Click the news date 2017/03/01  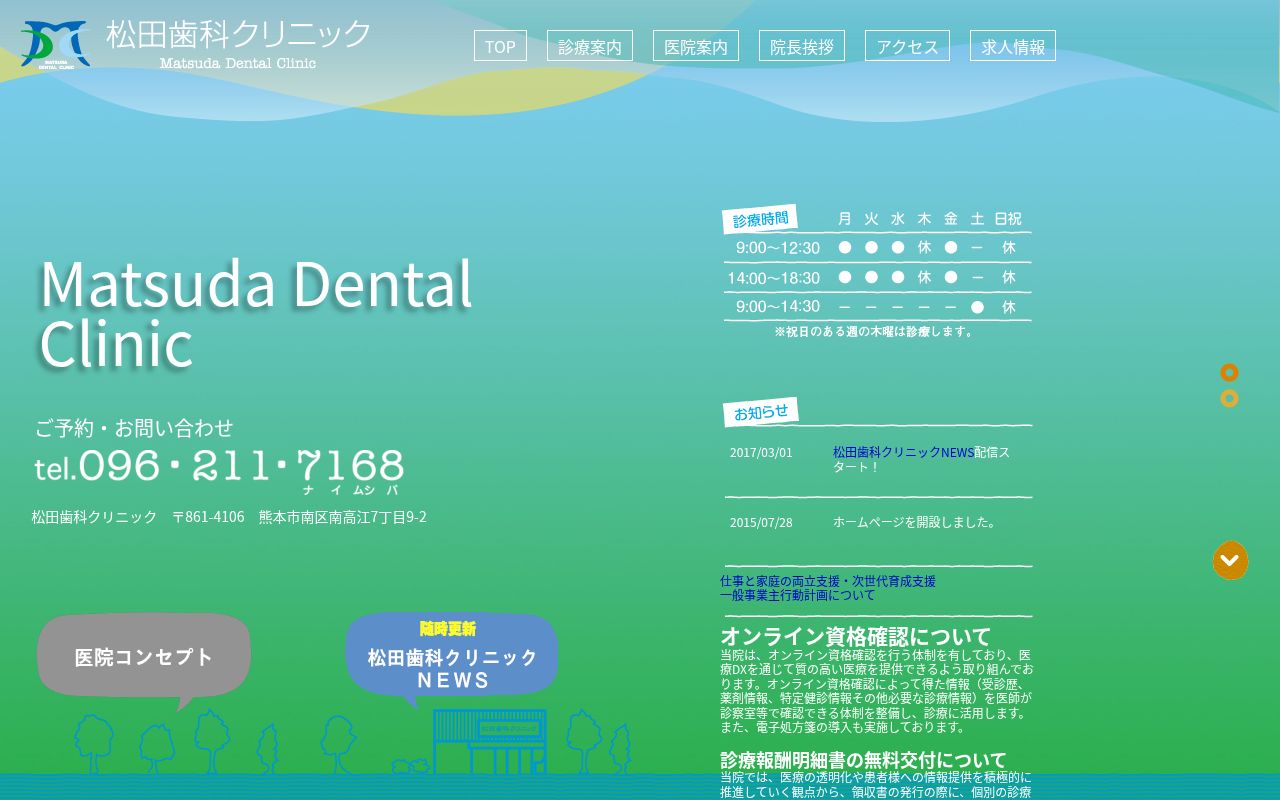pyautogui.click(x=761, y=453)
